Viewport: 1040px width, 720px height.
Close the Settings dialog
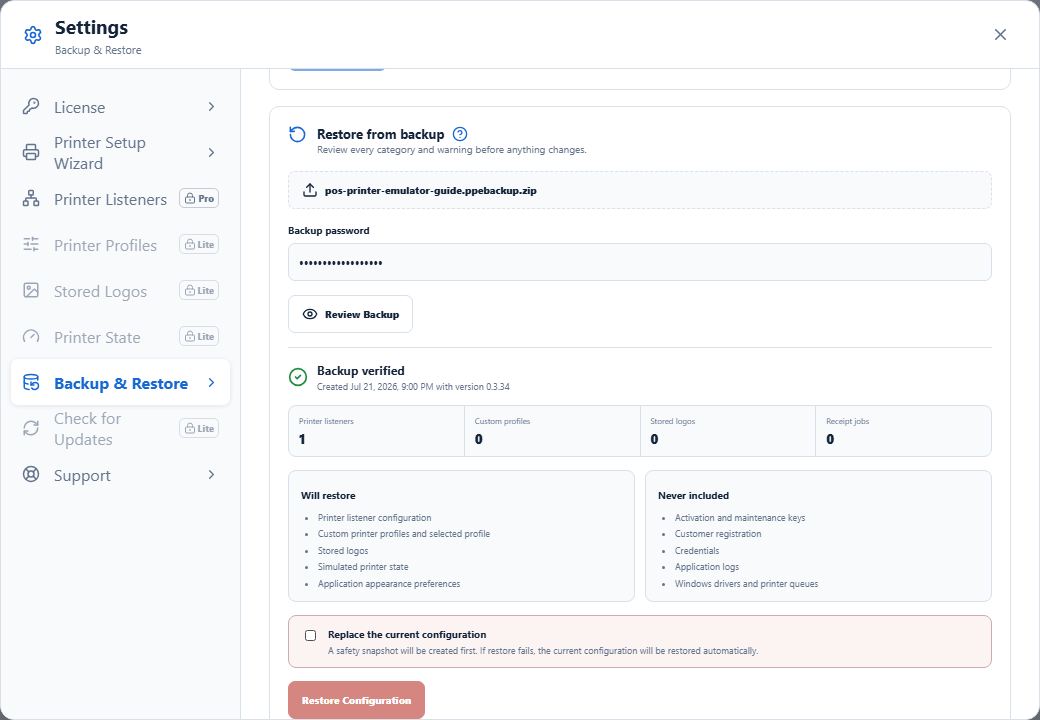coord(1000,34)
